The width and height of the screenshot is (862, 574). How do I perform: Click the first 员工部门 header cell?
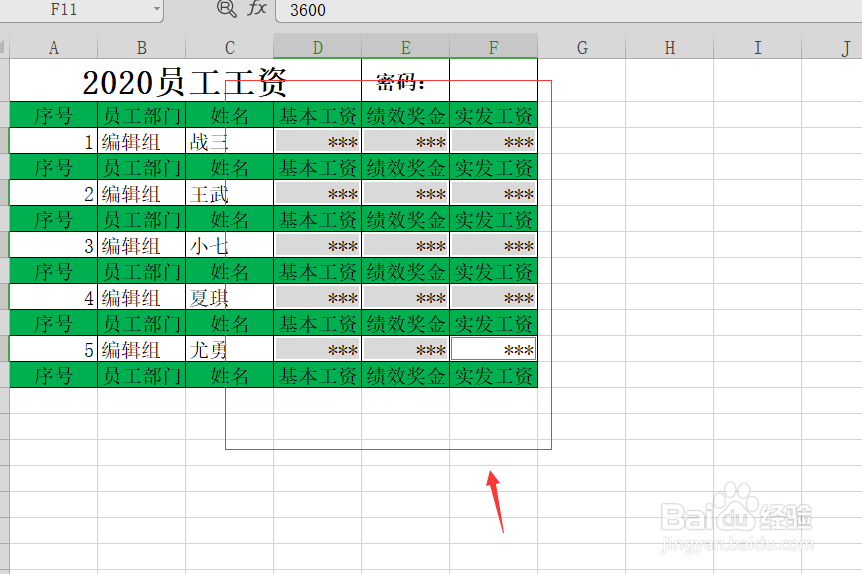[x=142, y=115]
